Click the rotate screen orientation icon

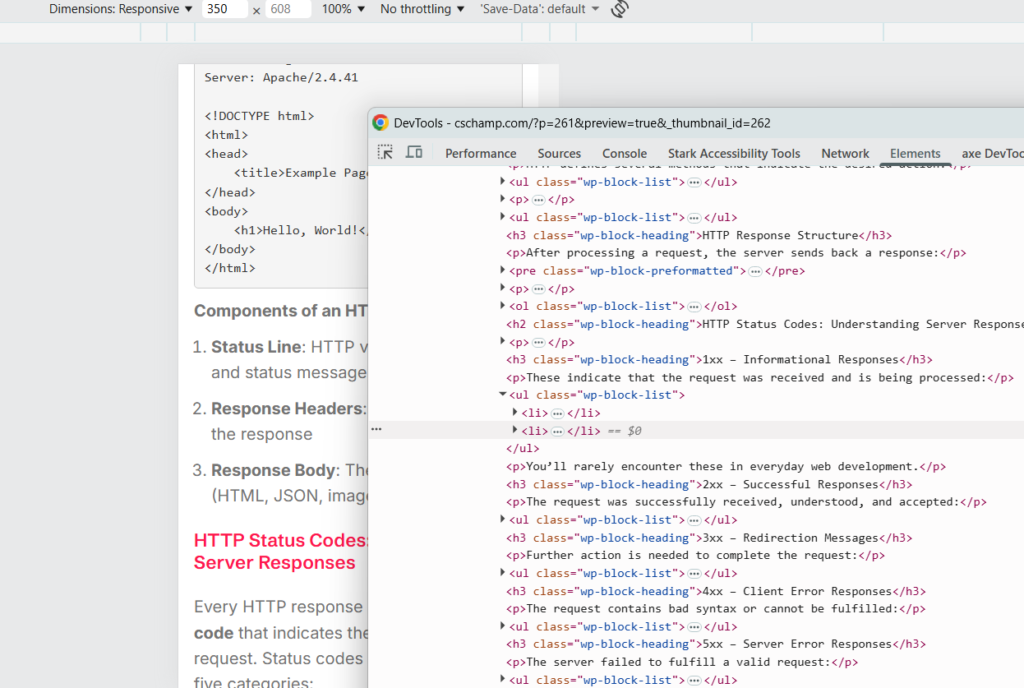tap(619, 9)
